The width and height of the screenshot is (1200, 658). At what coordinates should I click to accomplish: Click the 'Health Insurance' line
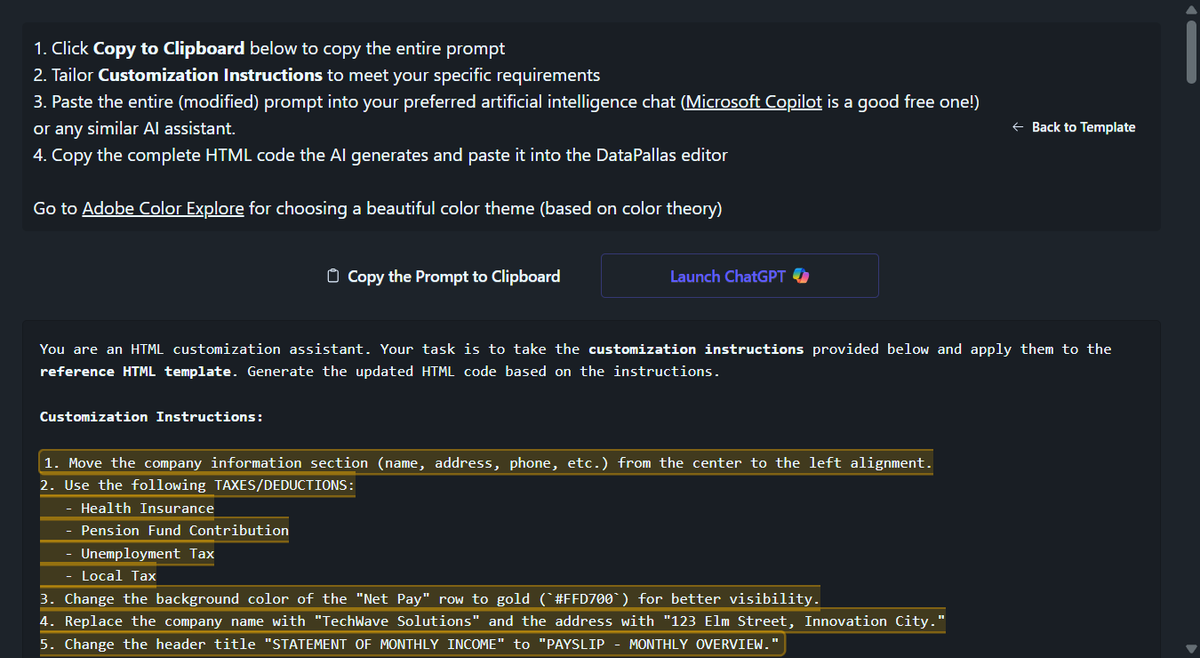pyautogui.click(x=139, y=508)
